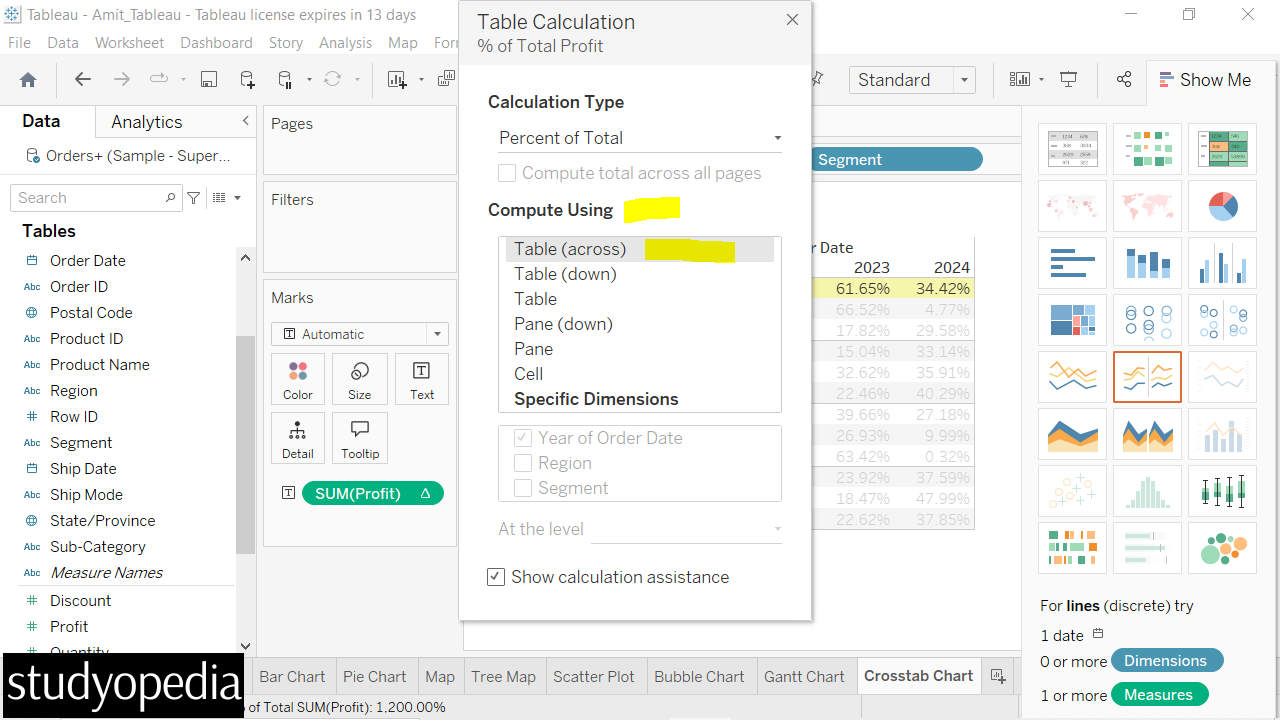Close the Table Calculation dialog

[792, 20]
